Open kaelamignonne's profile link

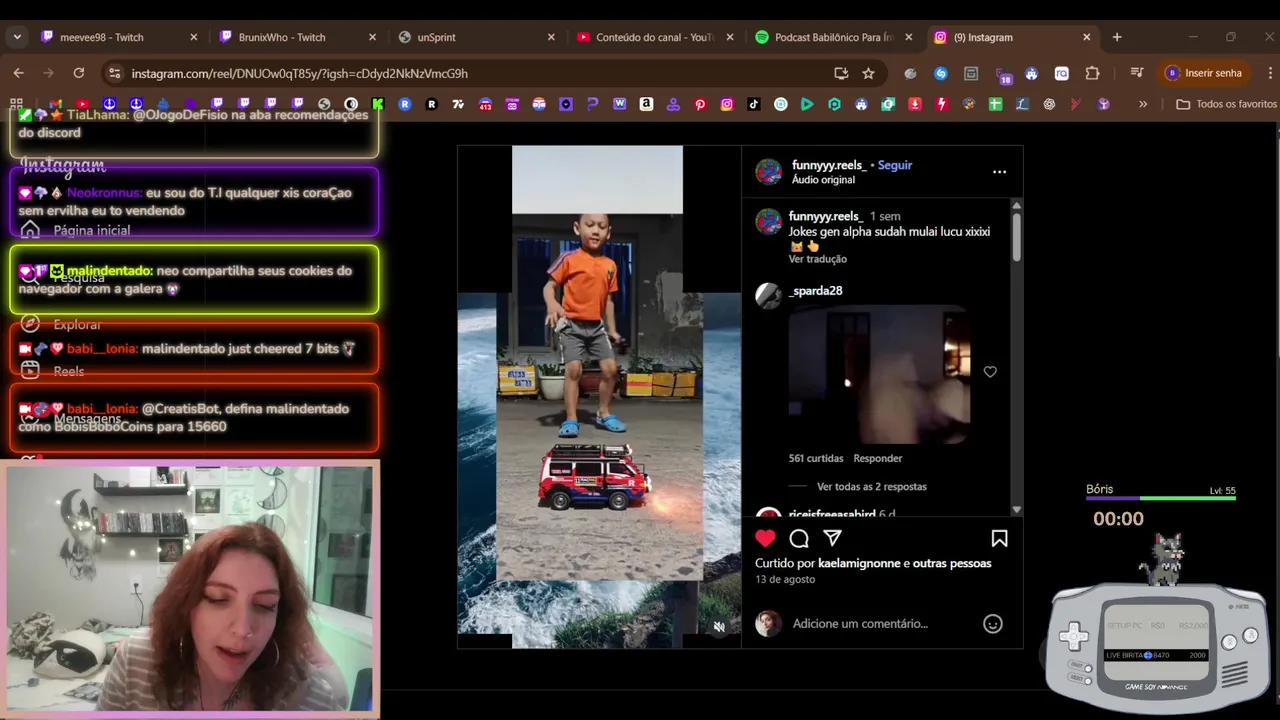click(x=859, y=563)
